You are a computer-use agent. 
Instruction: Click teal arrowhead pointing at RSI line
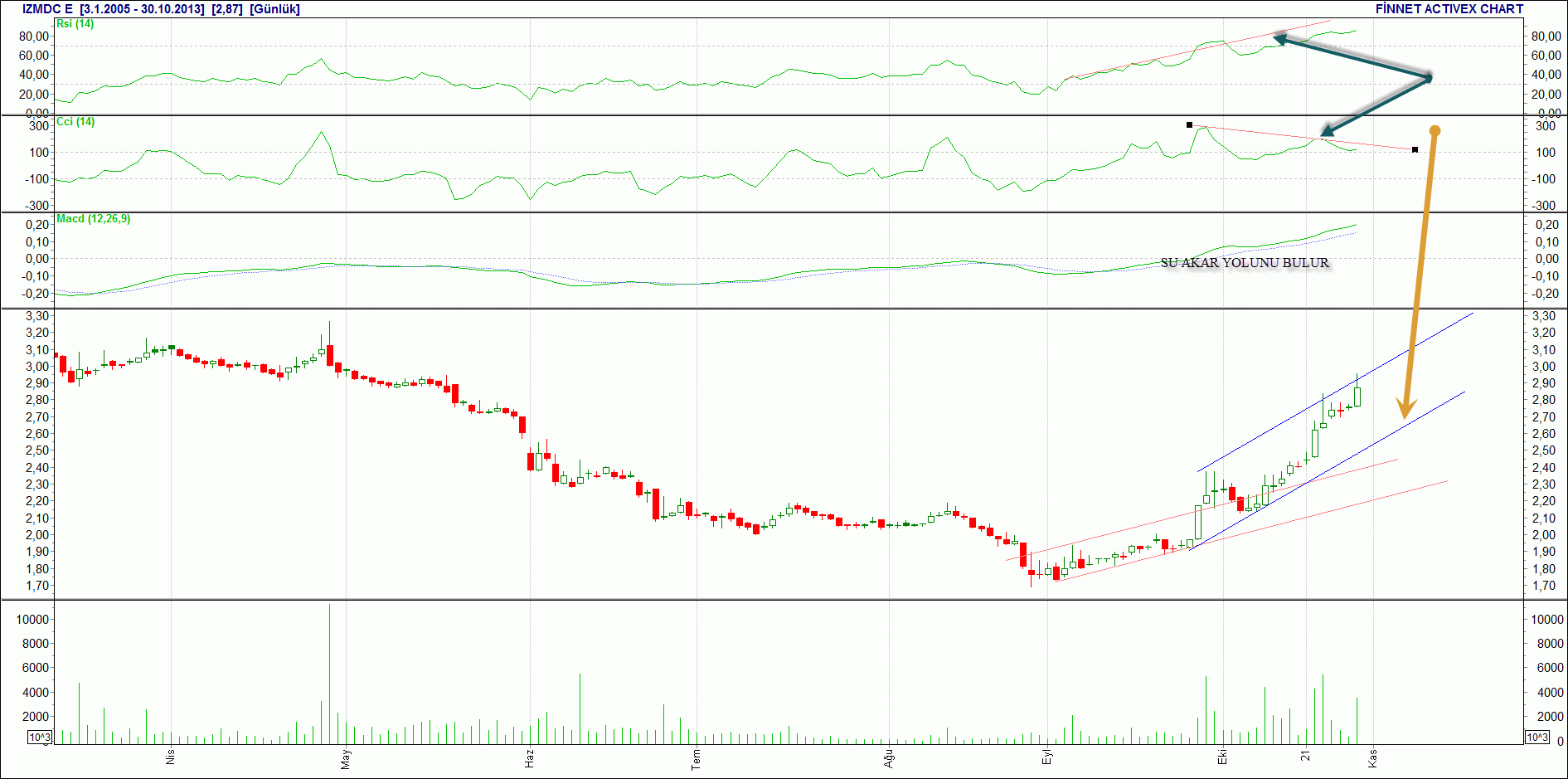[x=1279, y=38]
